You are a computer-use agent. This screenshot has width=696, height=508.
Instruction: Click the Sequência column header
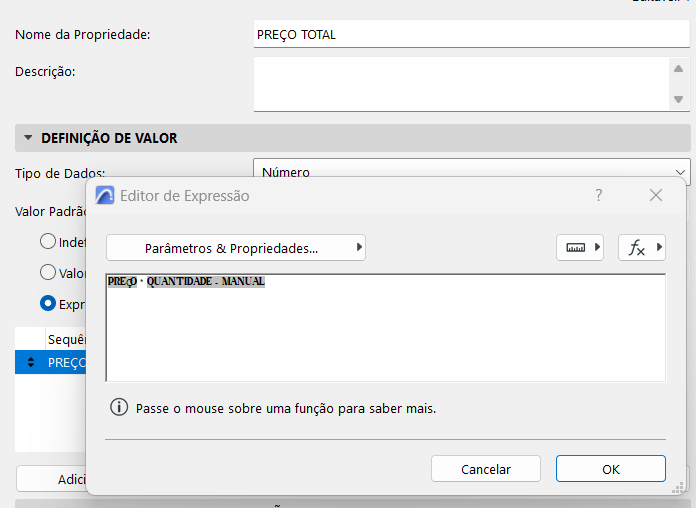[x=67, y=340]
